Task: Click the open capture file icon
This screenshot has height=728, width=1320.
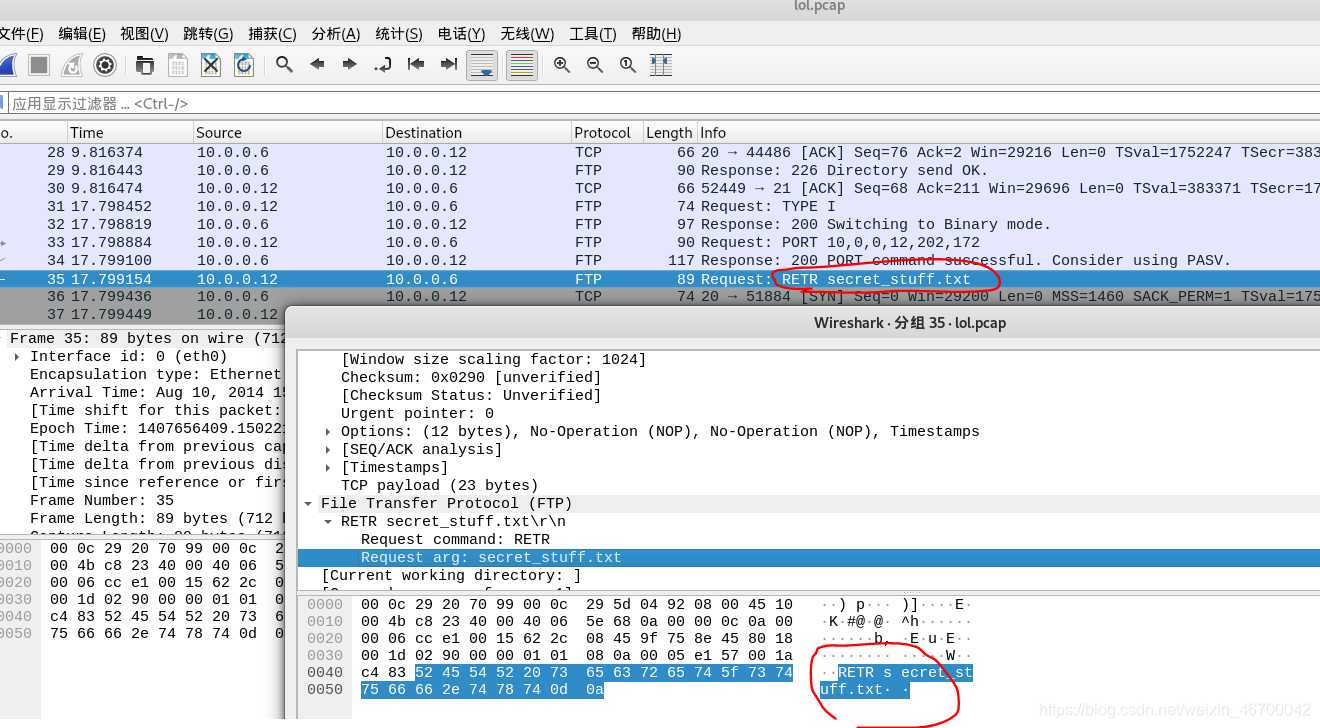Action: coord(145,65)
